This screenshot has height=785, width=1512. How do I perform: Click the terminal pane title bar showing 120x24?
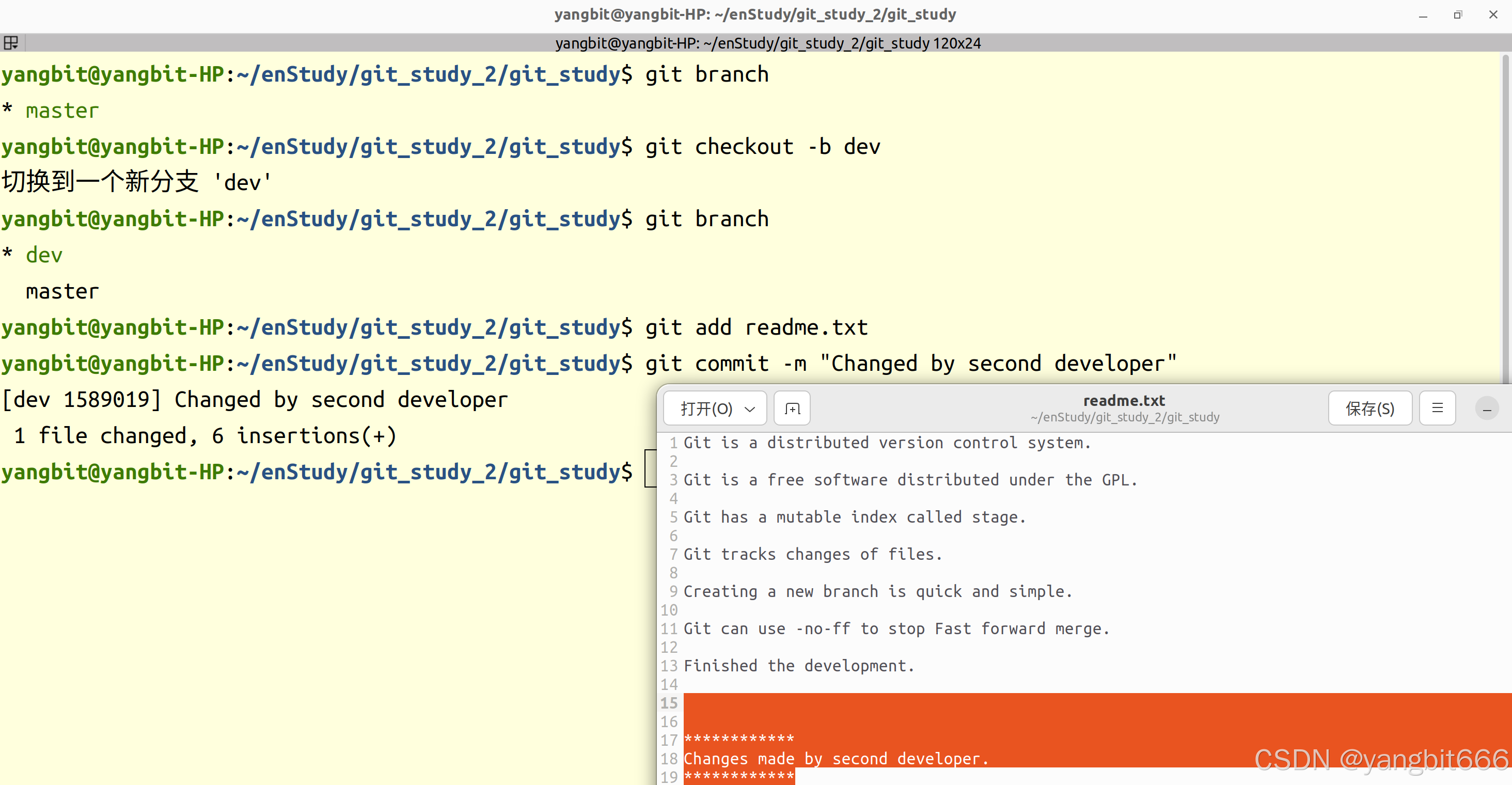(x=768, y=43)
